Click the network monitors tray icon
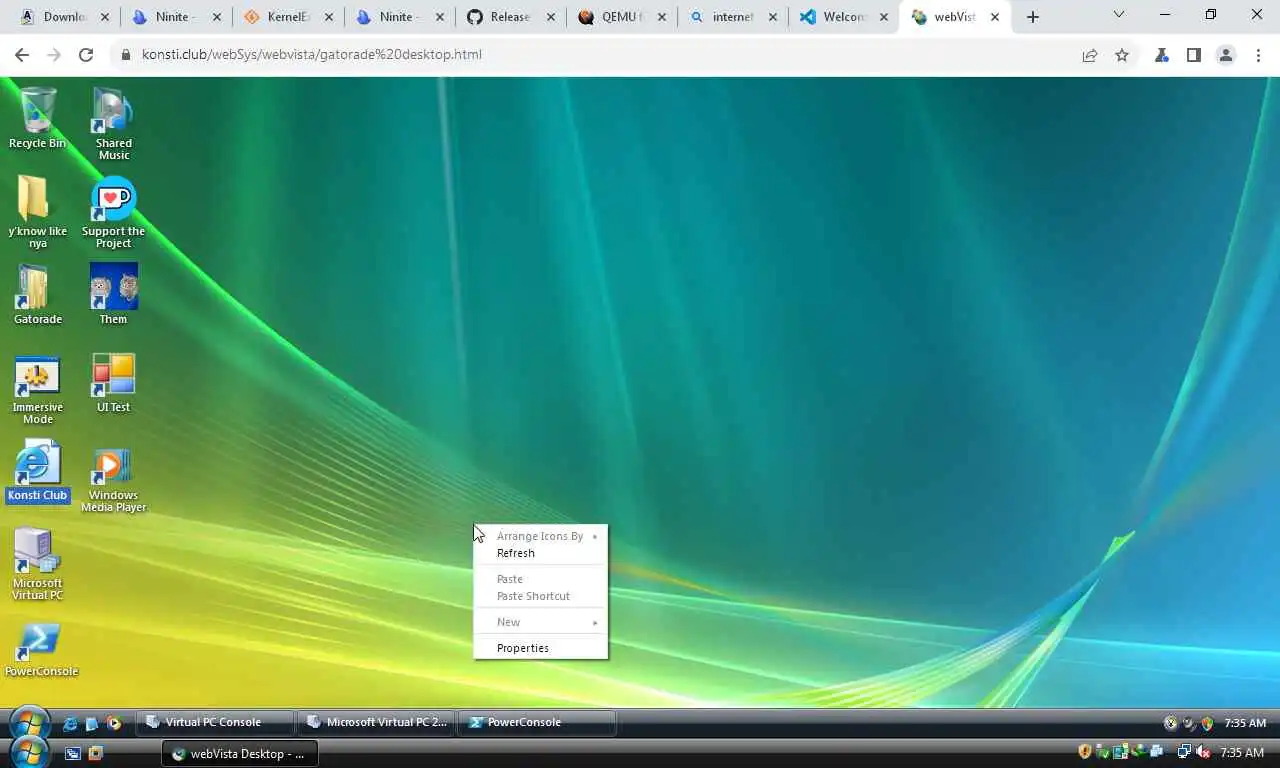Screen dimensions: 1280x768 (1185, 752)
